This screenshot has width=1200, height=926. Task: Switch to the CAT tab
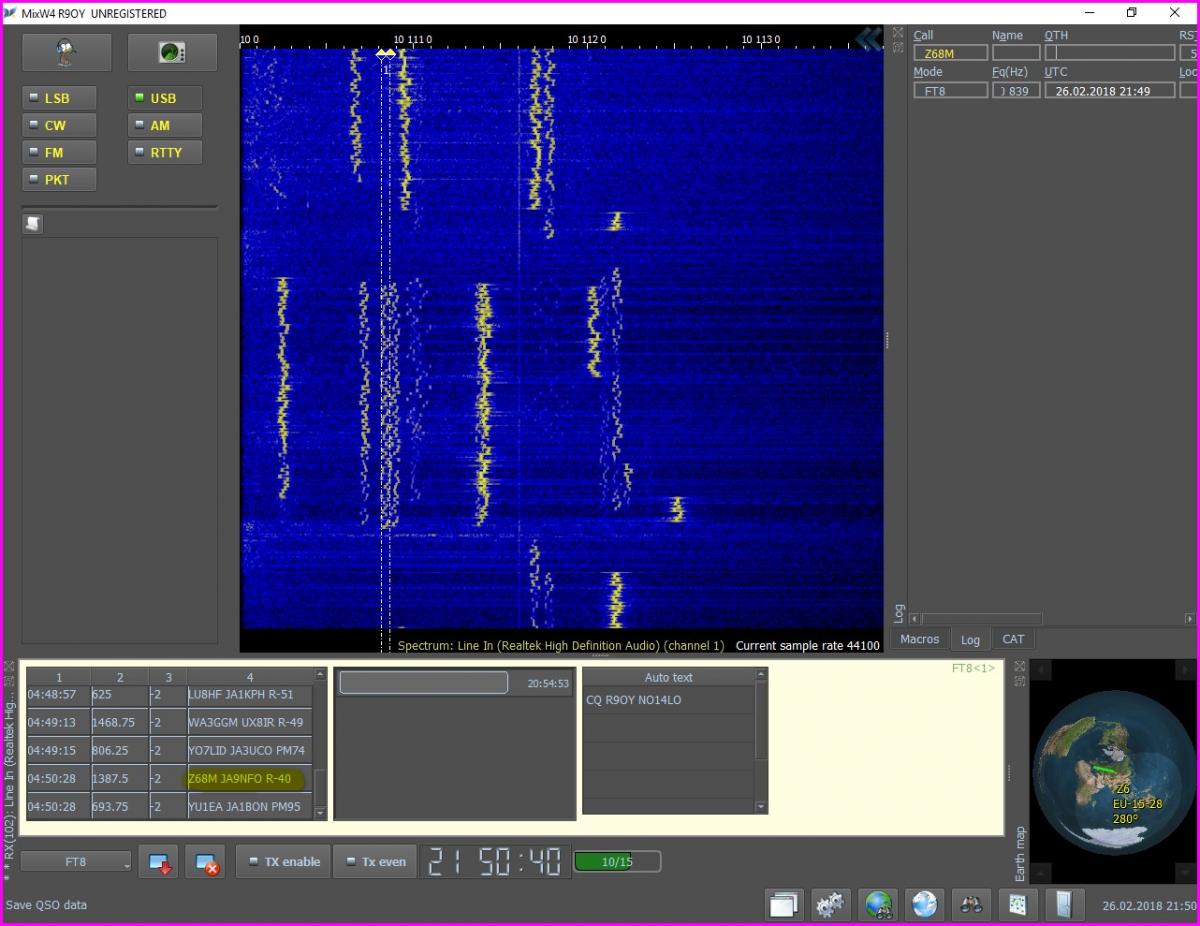tap(1013, 639)
